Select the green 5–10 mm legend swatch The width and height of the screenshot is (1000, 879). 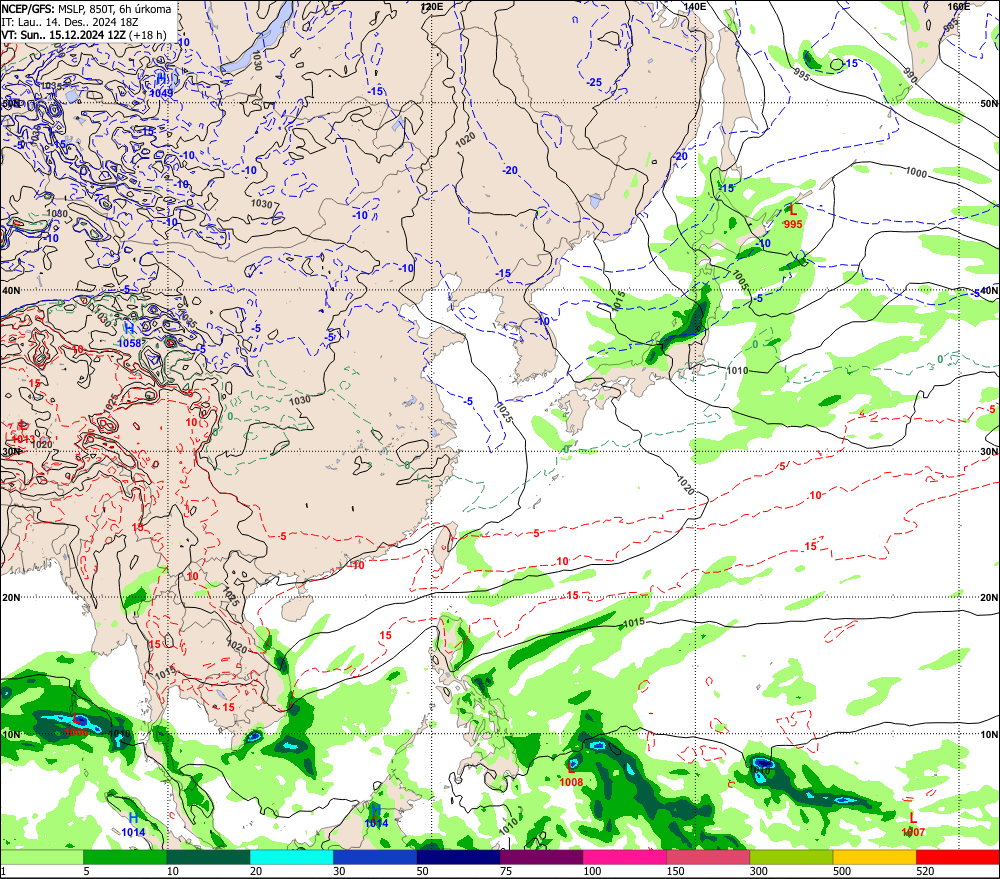[125, 857]
